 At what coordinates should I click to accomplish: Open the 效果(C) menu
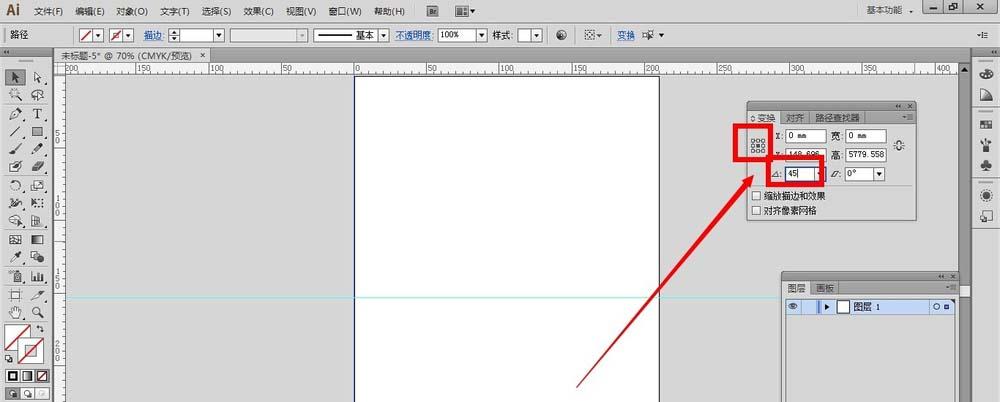[x=258, y=11]
